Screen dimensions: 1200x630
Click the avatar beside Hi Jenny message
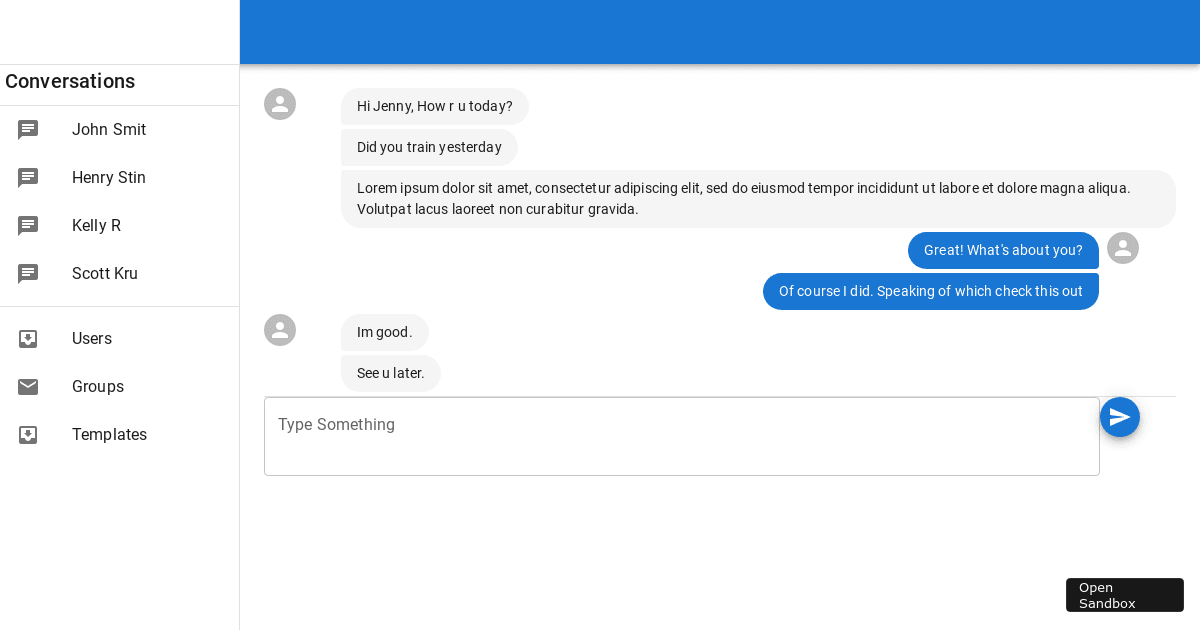click(x=280, y=104)
